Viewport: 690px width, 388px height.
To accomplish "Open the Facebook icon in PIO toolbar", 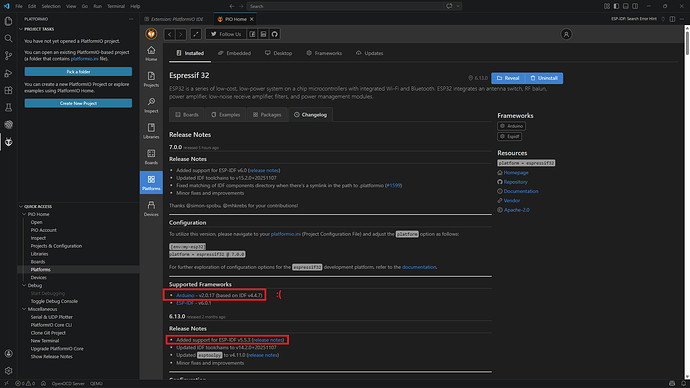I will pyautogui.click(x=252, y=34).
